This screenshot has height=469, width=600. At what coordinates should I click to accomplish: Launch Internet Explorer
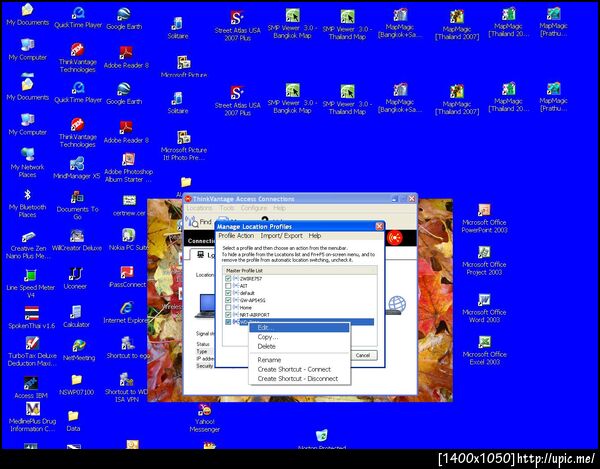pyautogui.click(x=127, y=308)
